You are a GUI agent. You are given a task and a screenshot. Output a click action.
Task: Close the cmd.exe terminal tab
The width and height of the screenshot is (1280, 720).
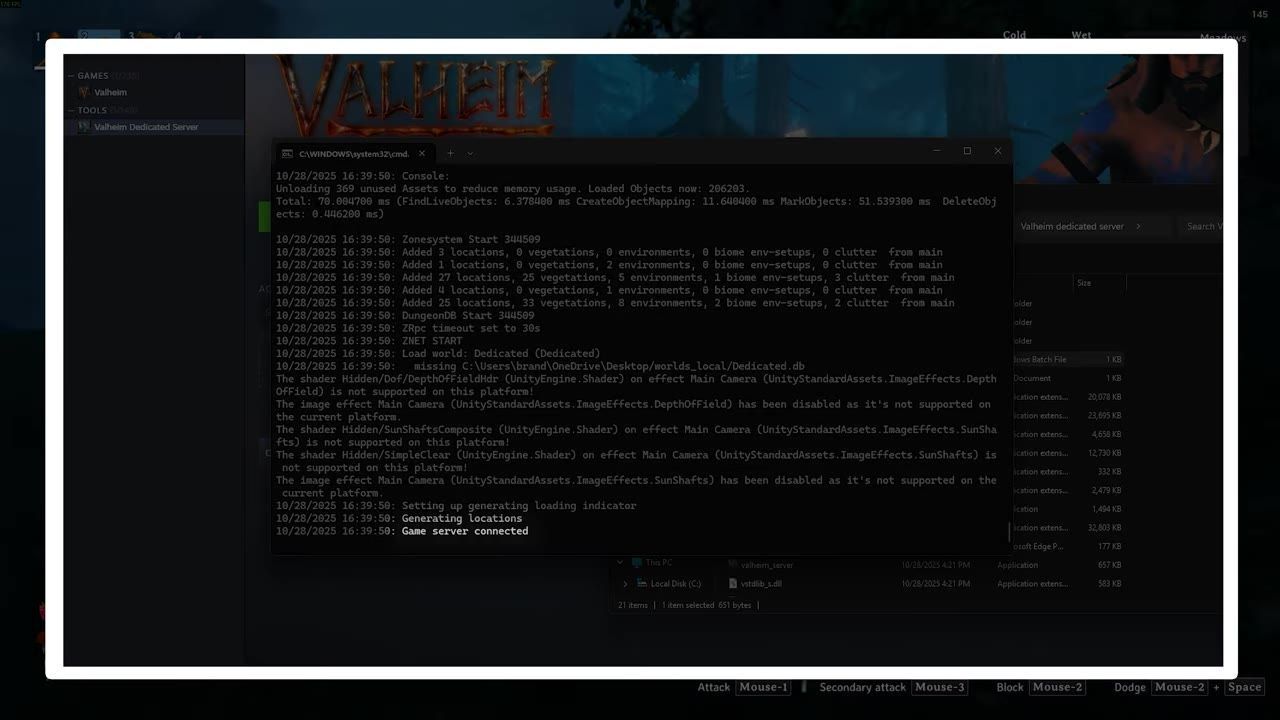click(x=421, y=153)
